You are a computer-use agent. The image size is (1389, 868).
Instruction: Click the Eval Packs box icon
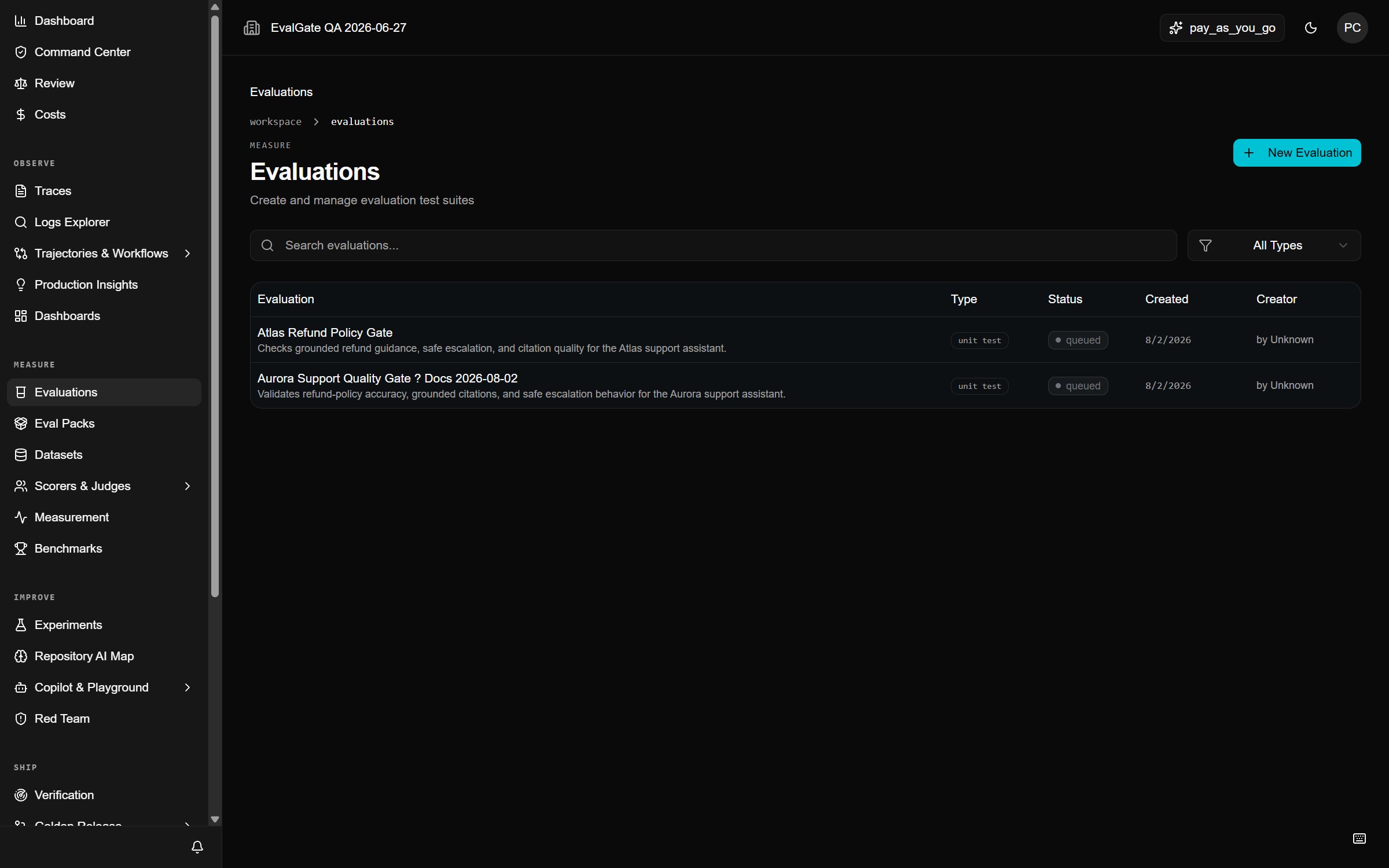[x=21, y=424]
